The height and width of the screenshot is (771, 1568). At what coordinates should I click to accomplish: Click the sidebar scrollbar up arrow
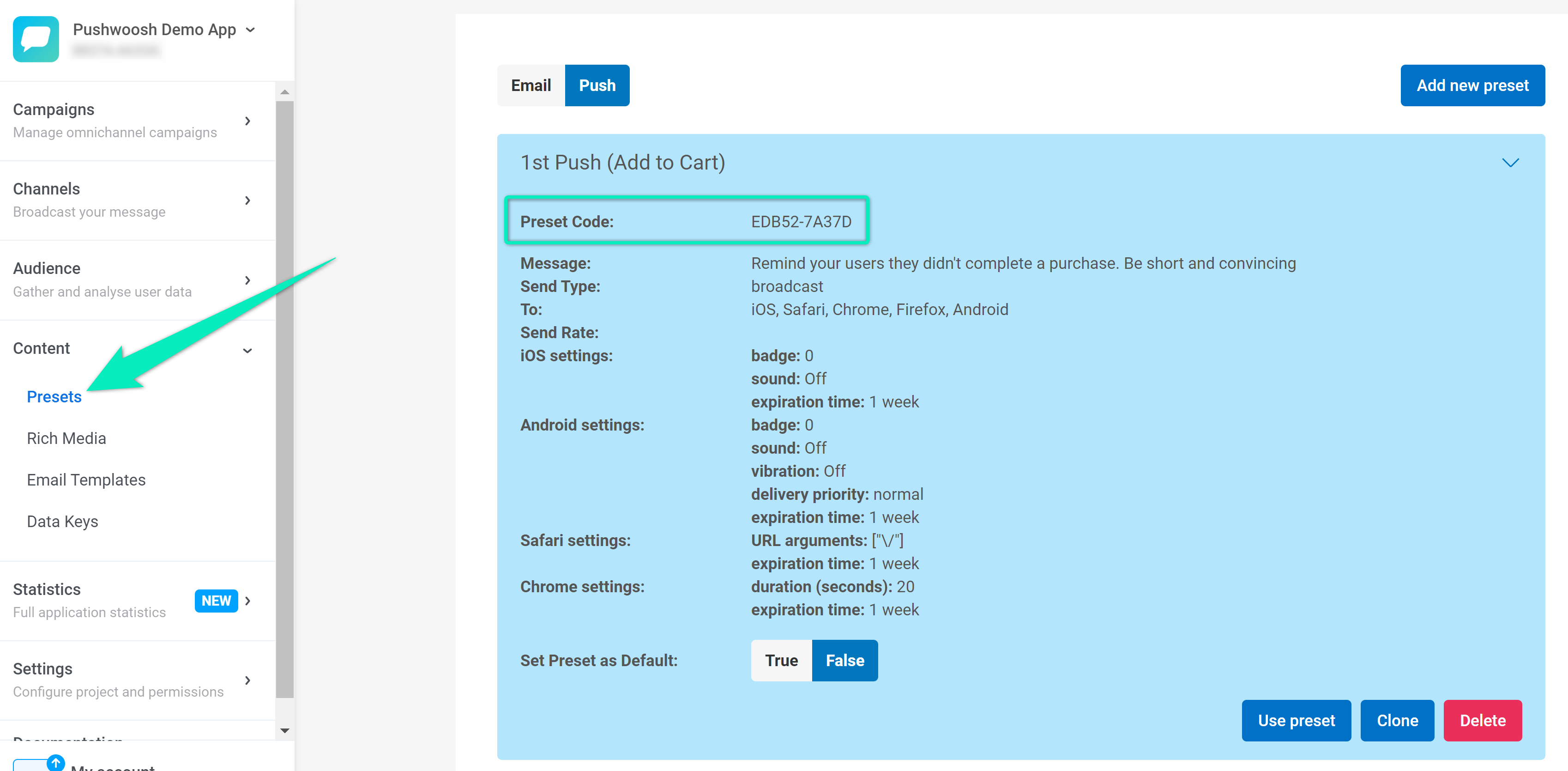[x=284, y=92]
